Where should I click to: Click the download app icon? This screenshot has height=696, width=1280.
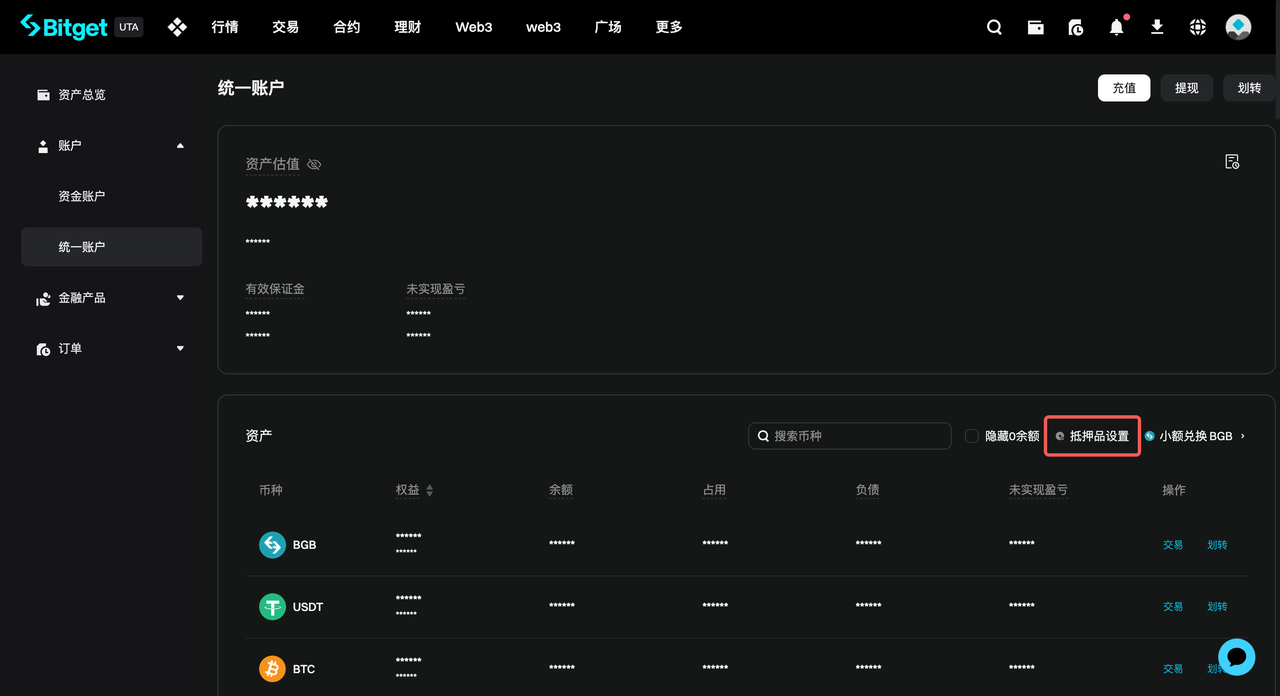pos(1157,27)
